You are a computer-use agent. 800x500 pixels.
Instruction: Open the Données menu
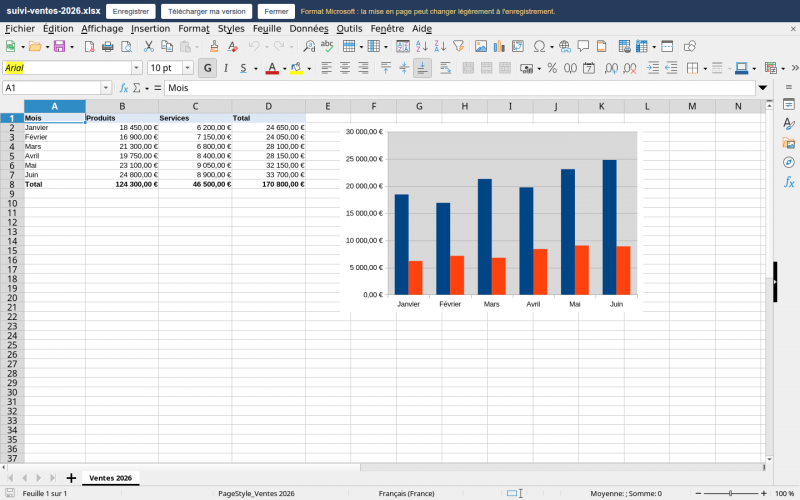click(309, 29)
